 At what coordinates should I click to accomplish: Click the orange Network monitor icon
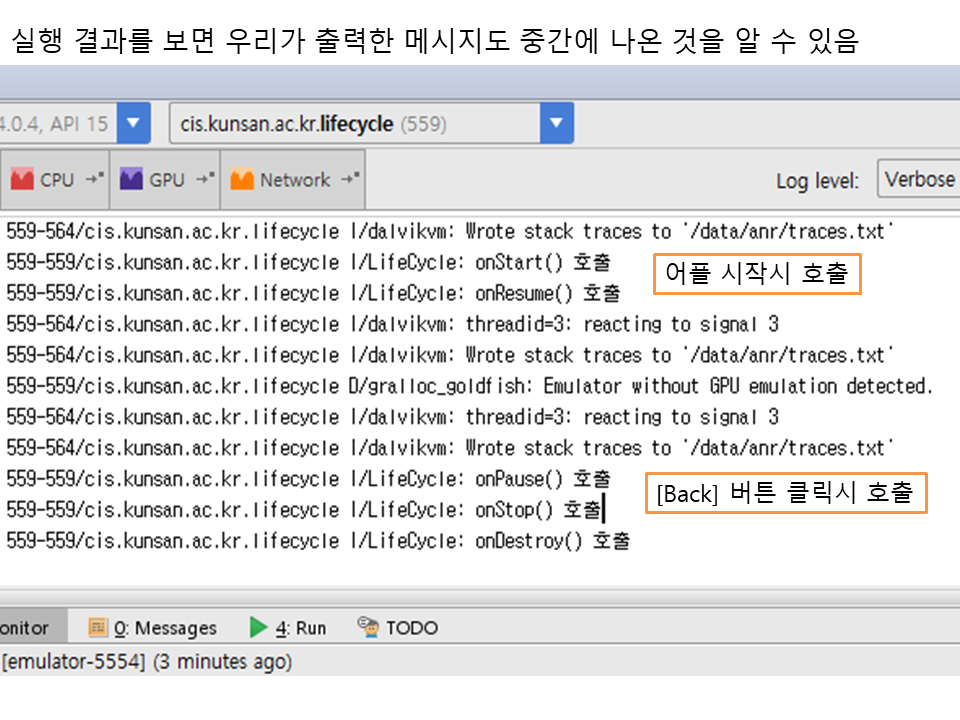[x=242, y=180]
